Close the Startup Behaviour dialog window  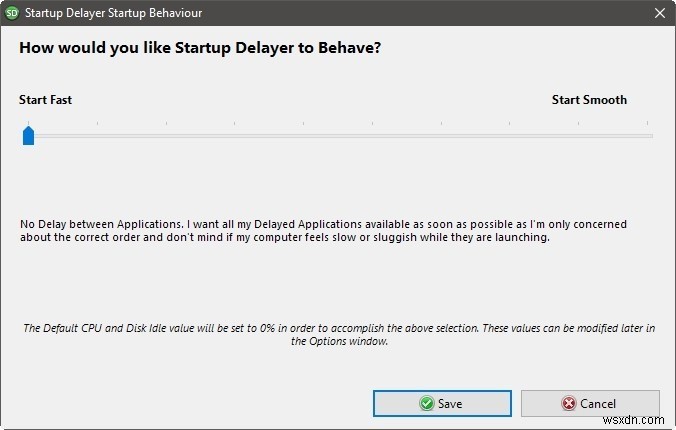(658, 13)
